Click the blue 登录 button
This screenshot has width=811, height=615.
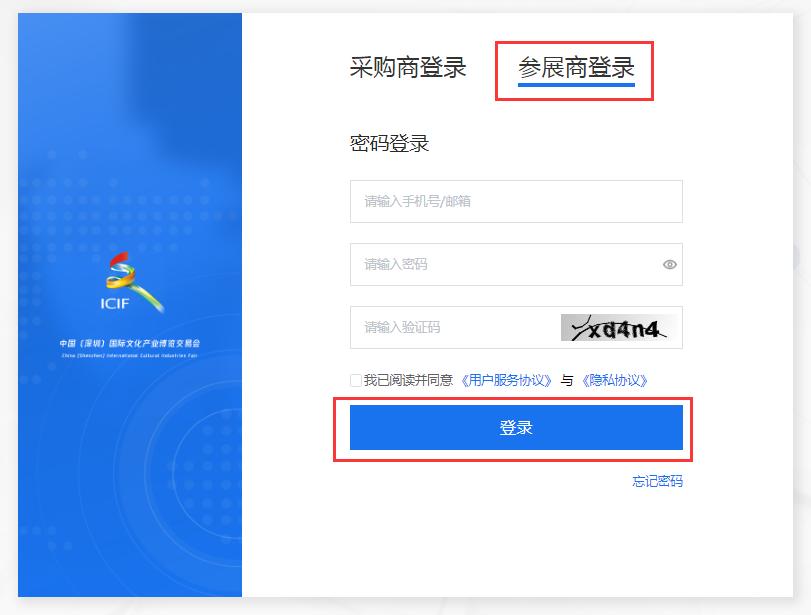[516, 428]
